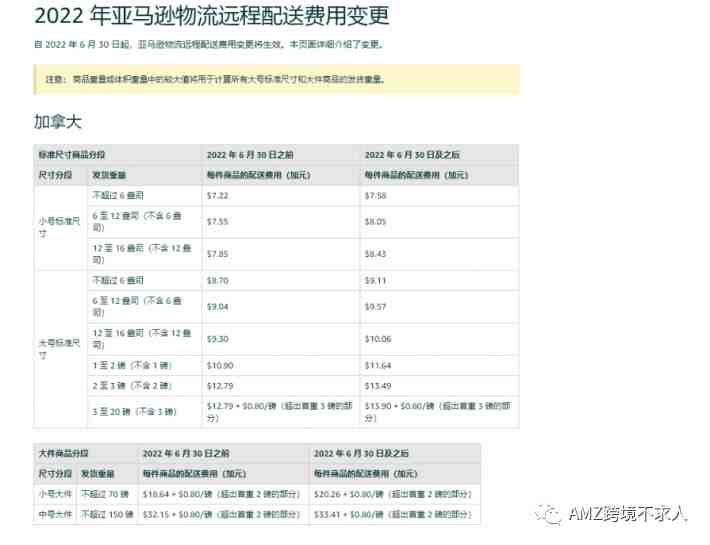This screenshot has height=545, width=710.
Task: Select the $8.05 fee value
Action: tap(375, 222)
